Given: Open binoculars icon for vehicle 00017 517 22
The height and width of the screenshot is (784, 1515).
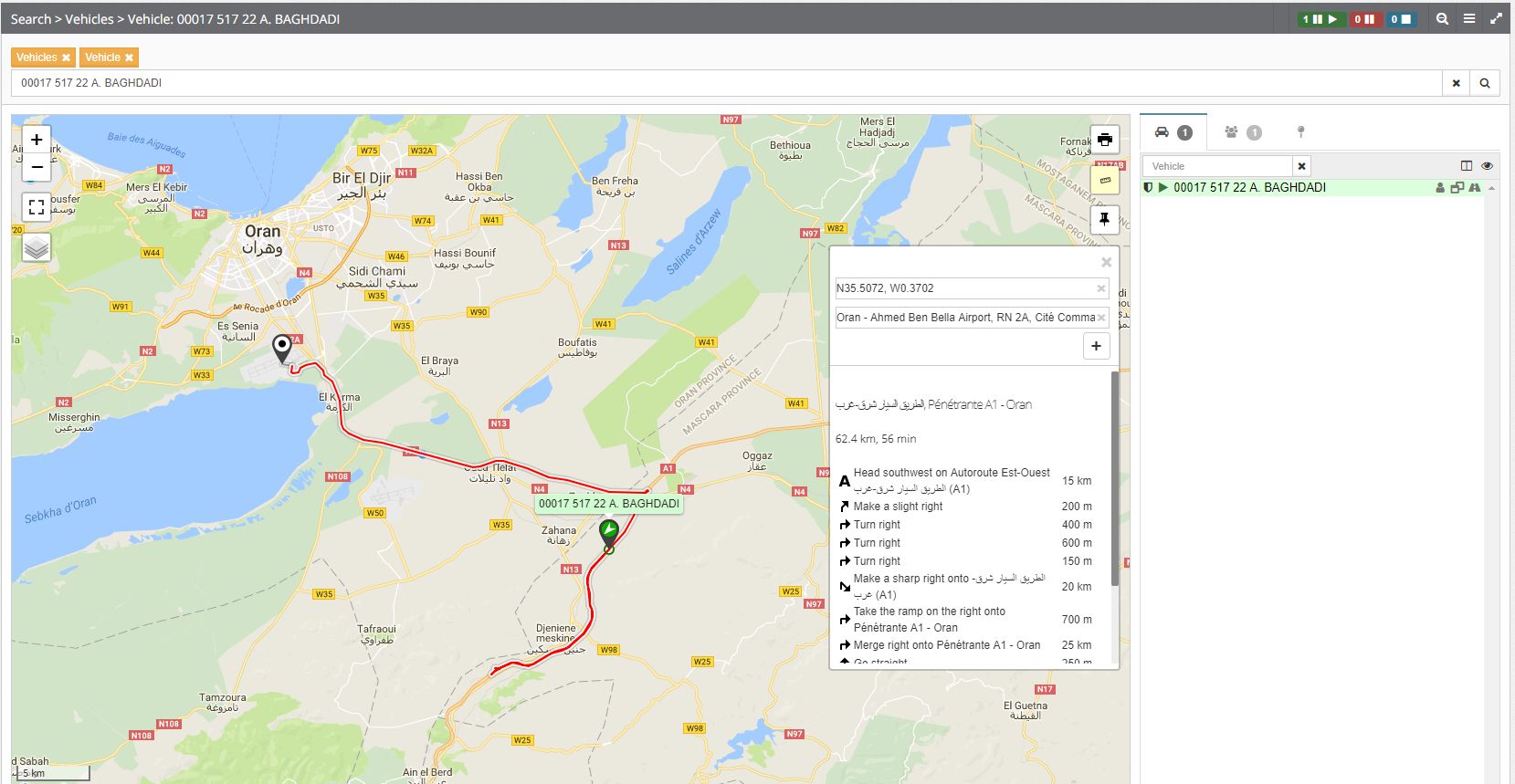Looking at the screenshot, I should [1475, 188].
